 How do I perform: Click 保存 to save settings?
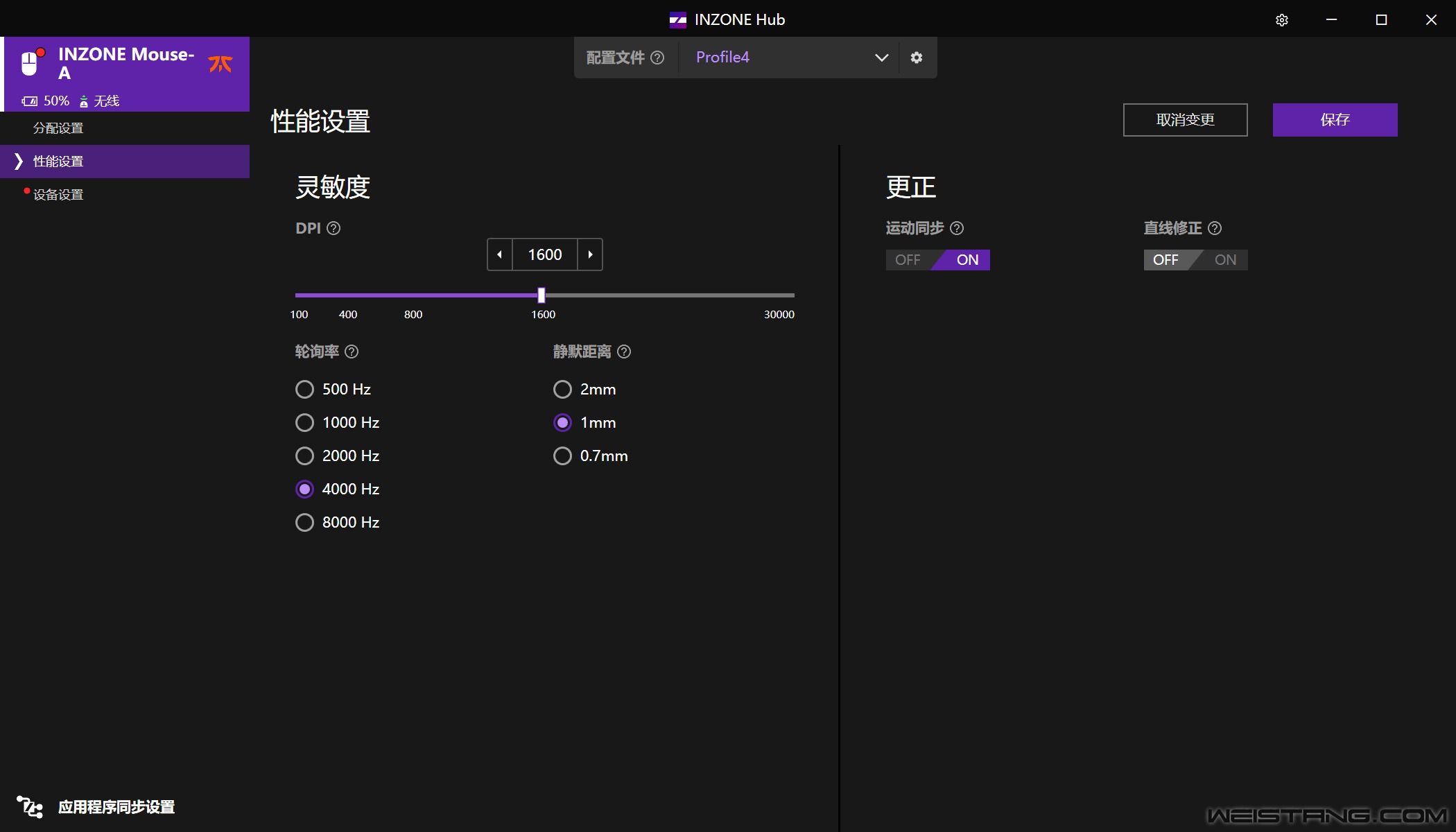[1335, 120]
